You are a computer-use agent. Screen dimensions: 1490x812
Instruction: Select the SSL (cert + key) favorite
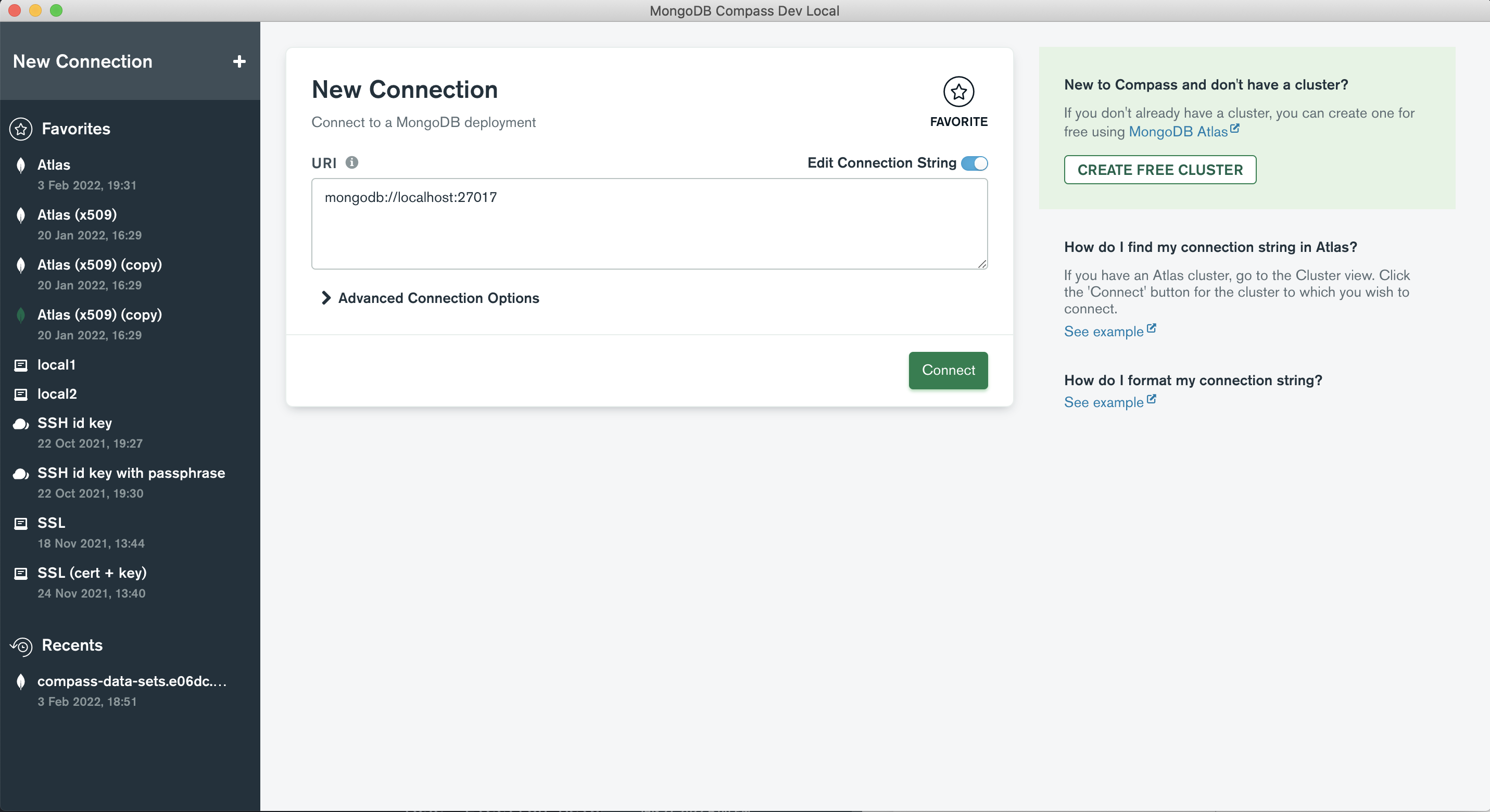point(92,573)
